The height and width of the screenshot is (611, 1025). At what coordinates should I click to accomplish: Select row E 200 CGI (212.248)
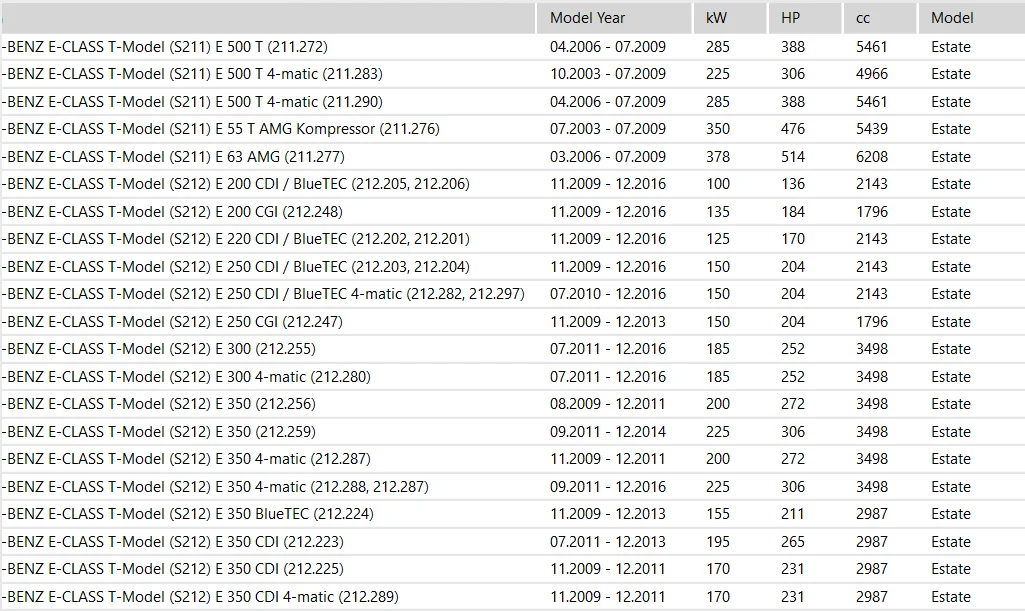pyautogui.click(x=512, y=212)
